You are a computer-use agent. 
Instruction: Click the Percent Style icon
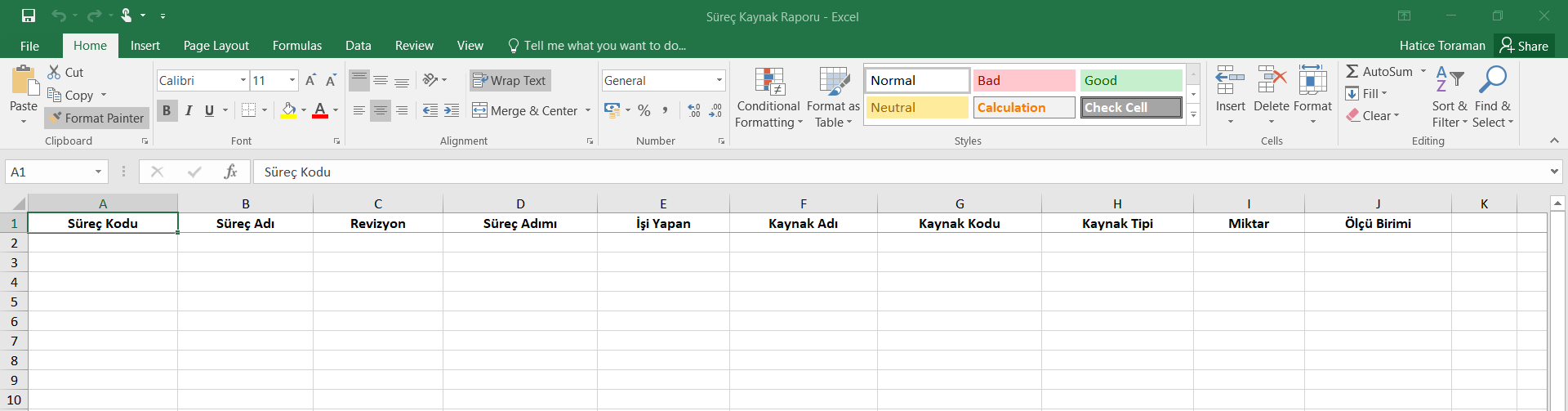point(644,110)
